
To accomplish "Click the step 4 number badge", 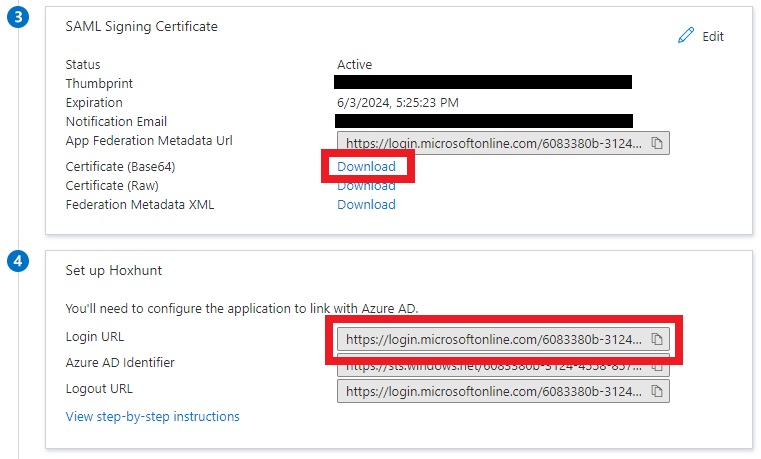I will coord(18,262).
